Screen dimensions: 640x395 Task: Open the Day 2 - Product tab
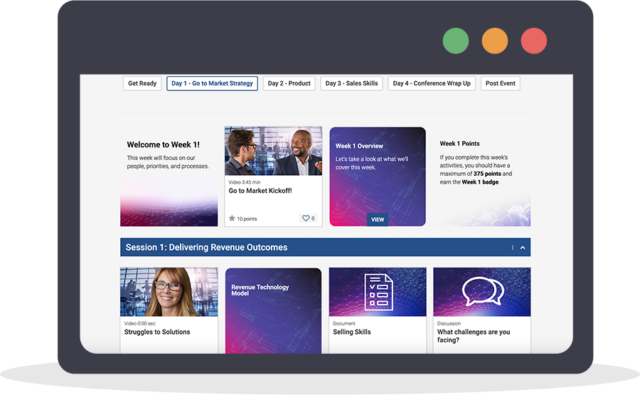[x=289, y=83]
